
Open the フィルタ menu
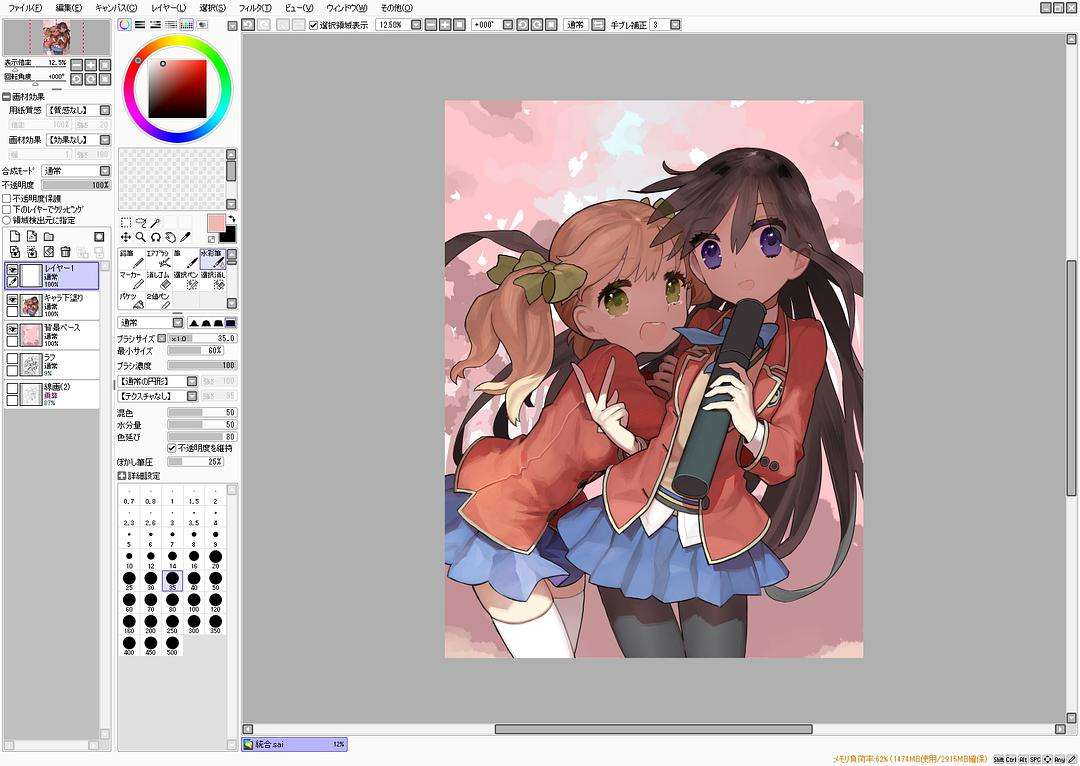point(254,8)
